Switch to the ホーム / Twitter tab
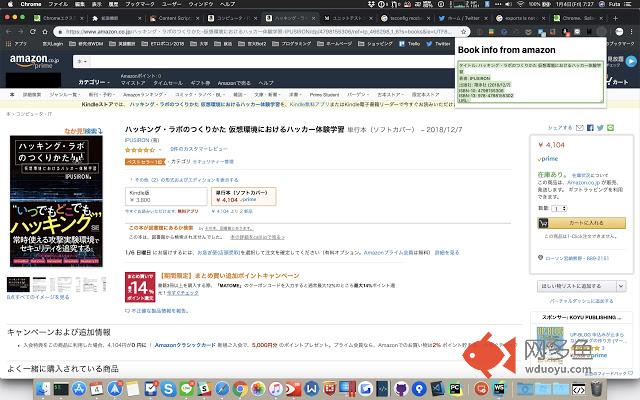This screenshot has height=400, width=640. 463,18
